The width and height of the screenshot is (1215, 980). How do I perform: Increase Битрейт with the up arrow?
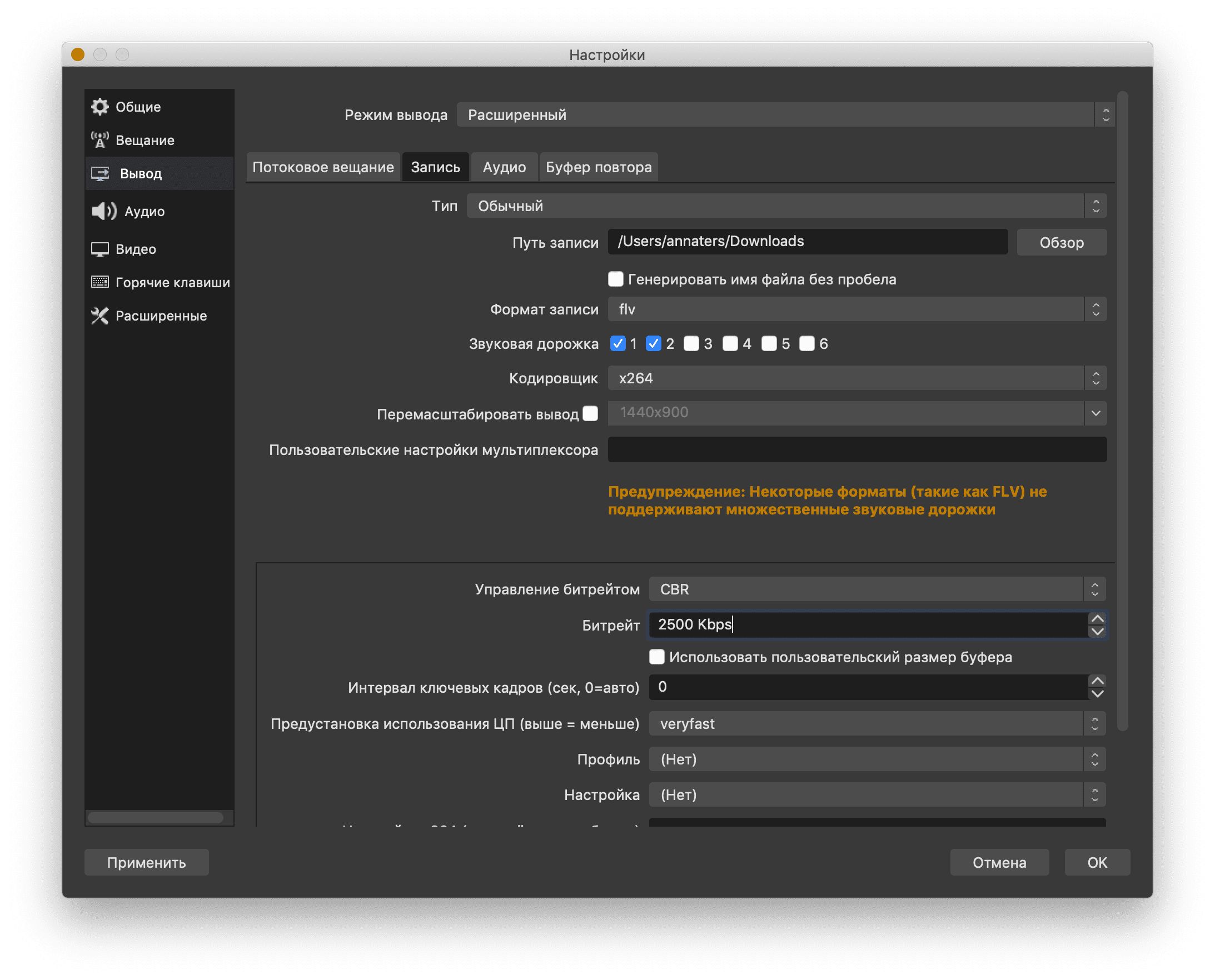click(x=1097, y=619)
